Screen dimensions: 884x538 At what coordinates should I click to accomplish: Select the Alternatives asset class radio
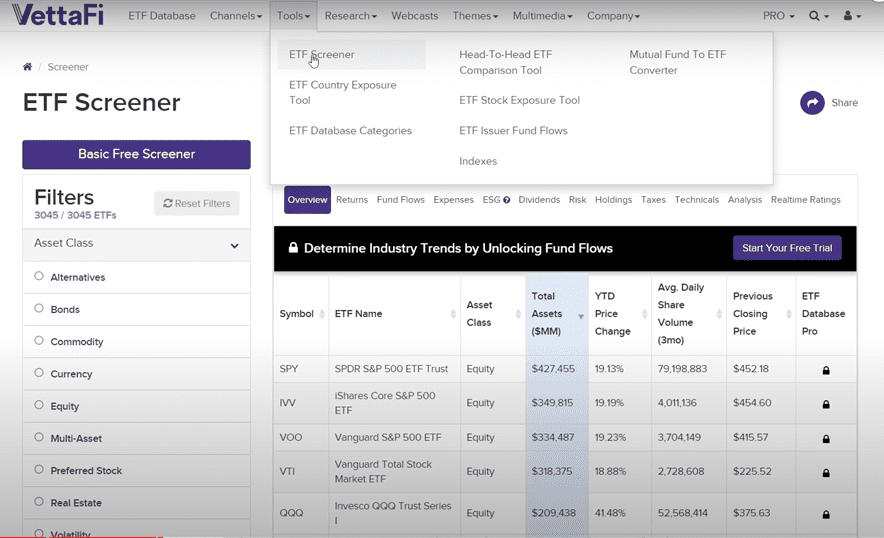coord(39,276)
